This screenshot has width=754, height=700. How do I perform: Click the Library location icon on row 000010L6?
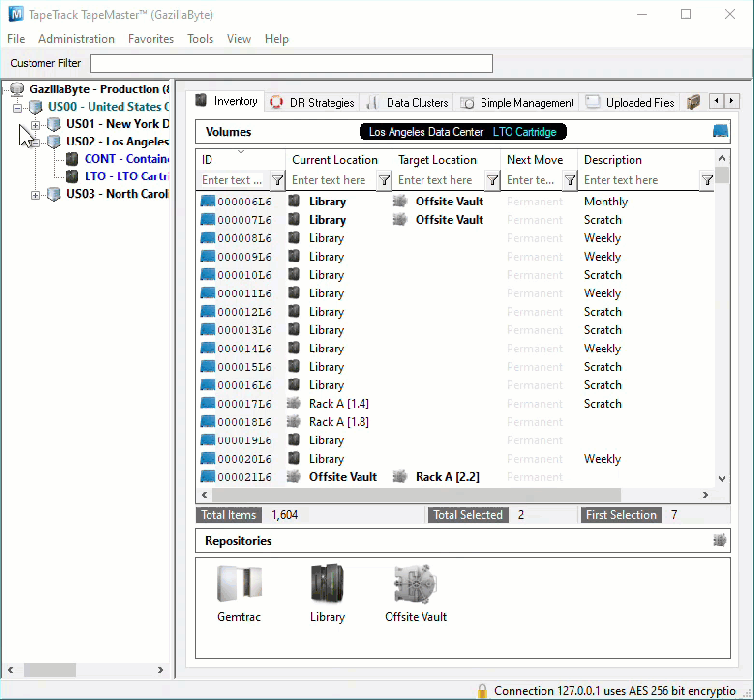pyautogui.click(x=294, y=275)
